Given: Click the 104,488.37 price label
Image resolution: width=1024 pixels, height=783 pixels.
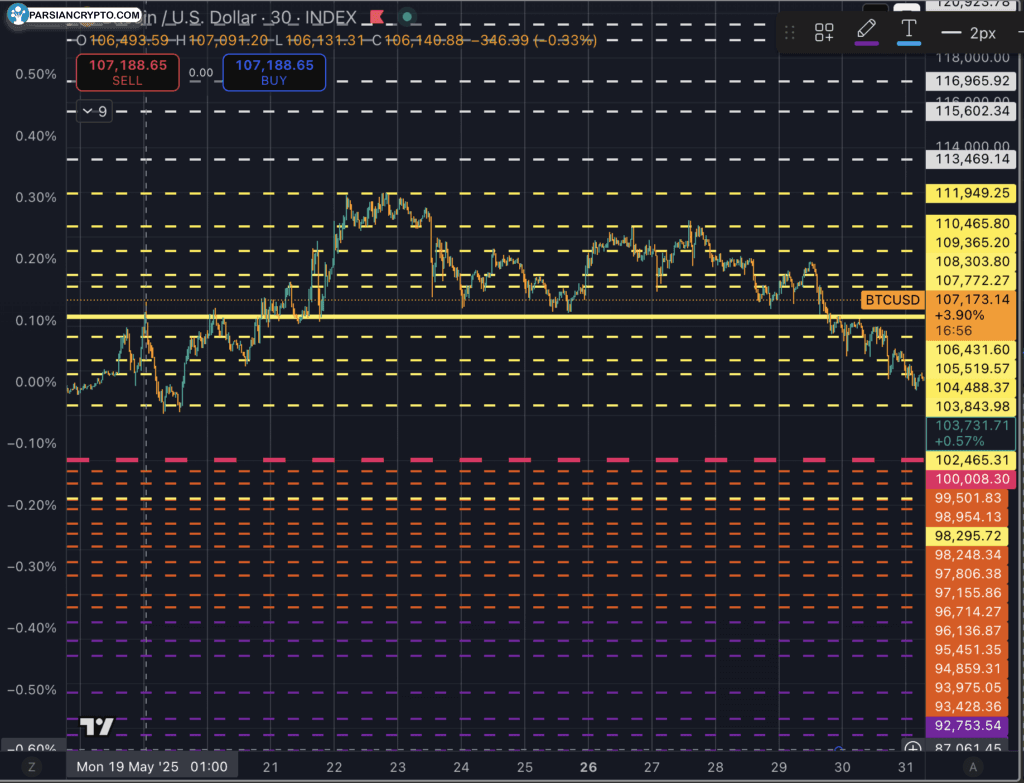Looking at the screenshot, I should coord(971,388).
